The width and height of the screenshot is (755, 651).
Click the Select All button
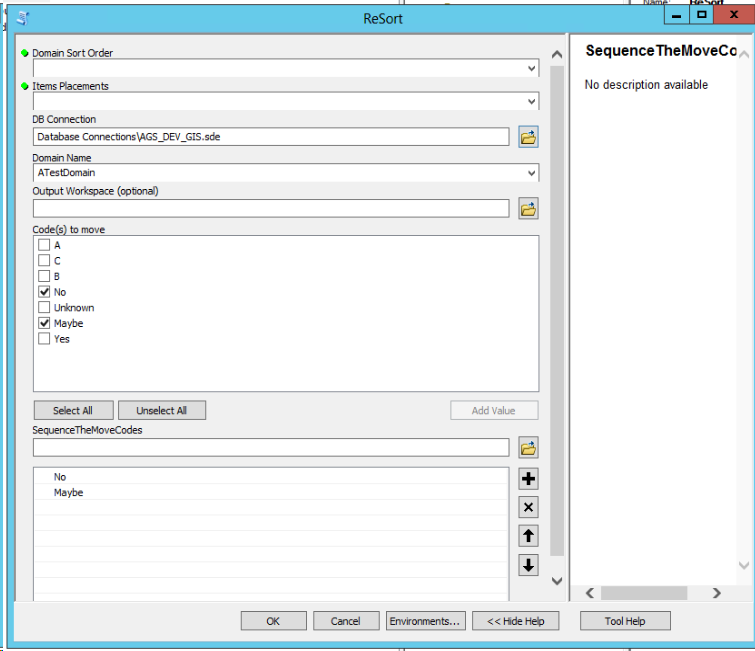tap(73, 410)
